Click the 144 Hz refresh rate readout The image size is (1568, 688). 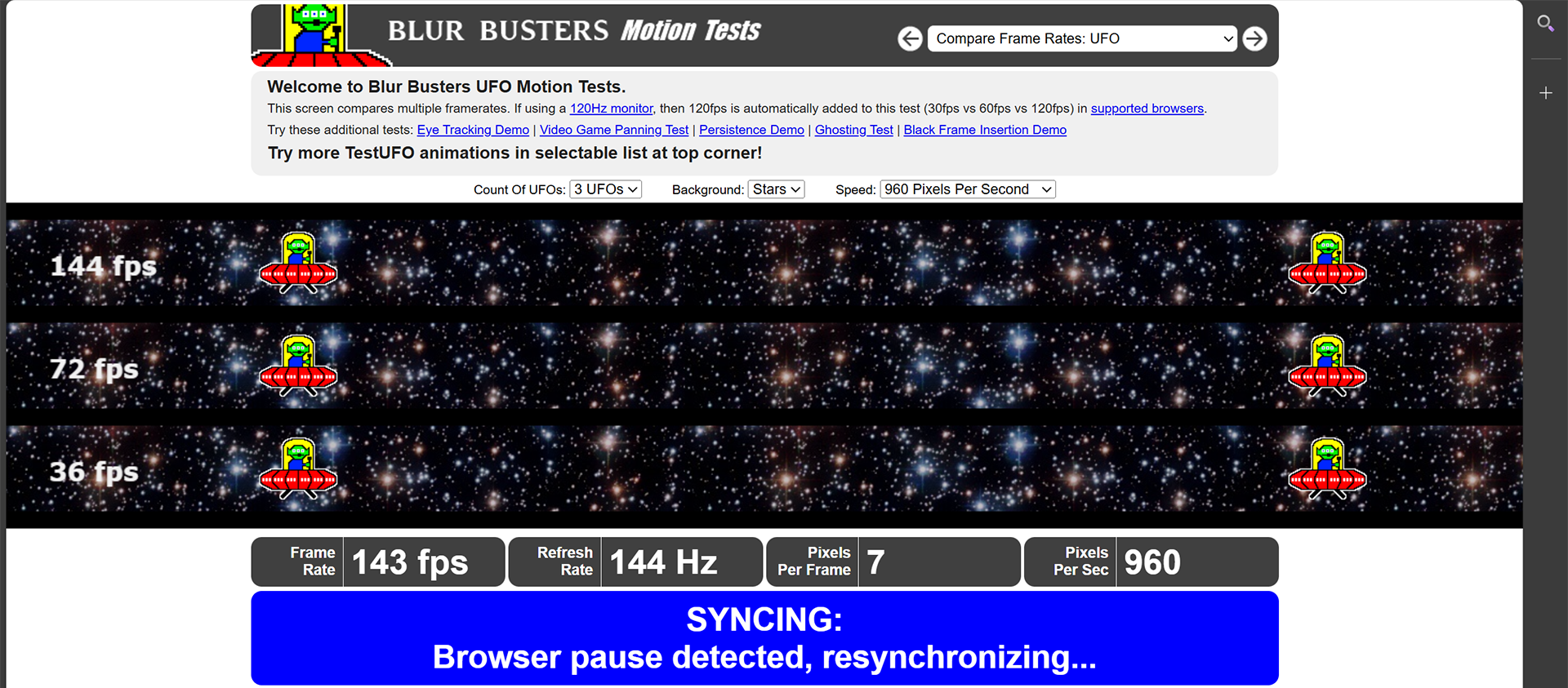[663, 562]
